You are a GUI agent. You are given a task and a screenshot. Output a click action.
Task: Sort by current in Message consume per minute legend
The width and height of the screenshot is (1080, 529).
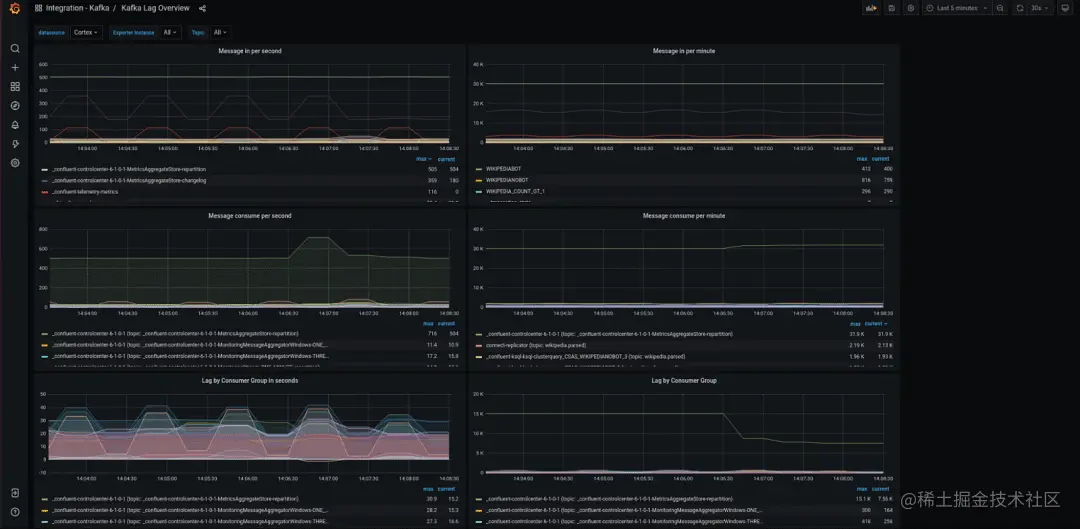[x=876, y=324]
